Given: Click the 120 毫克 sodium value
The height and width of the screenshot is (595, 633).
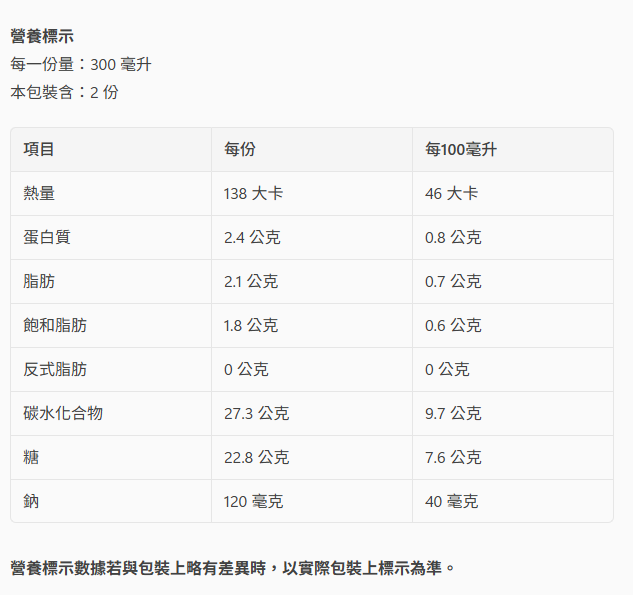Looking at the screenshot, I should 253,501.
